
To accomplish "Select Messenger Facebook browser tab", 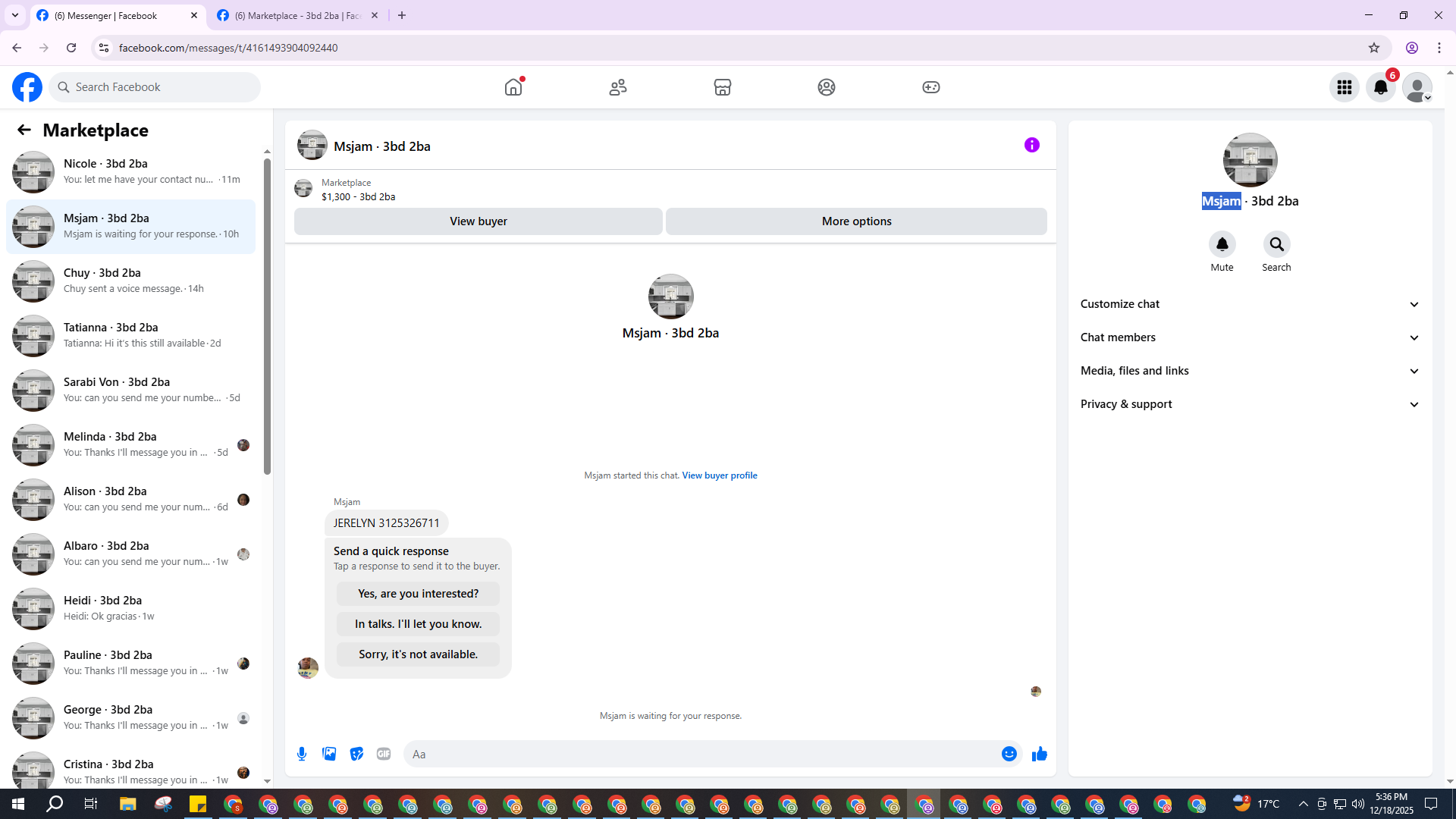I will click(x=118, y=15).
